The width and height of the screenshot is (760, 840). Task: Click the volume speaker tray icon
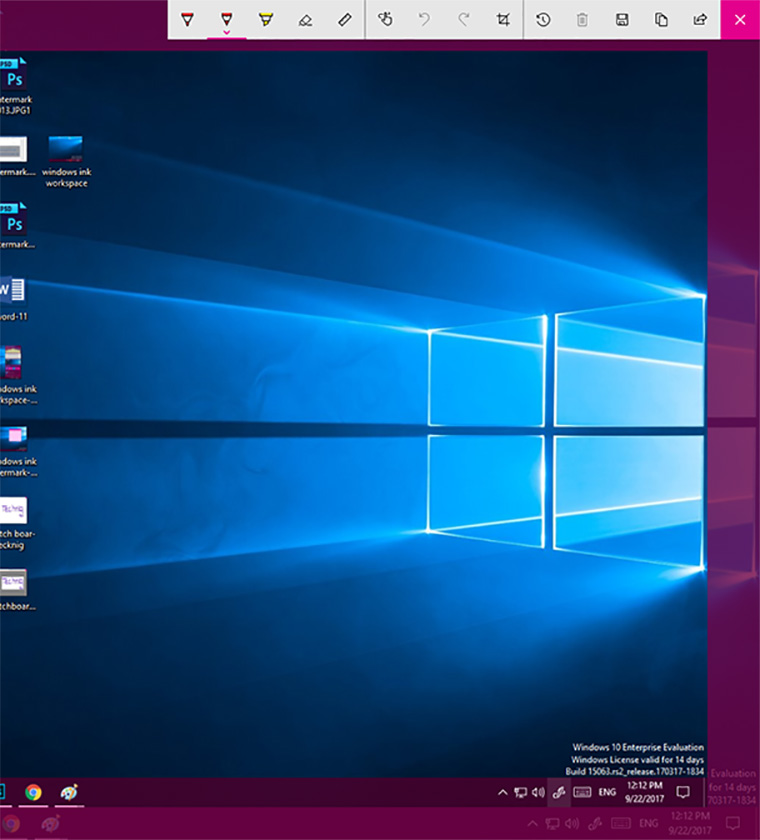[x=538, y=792]
